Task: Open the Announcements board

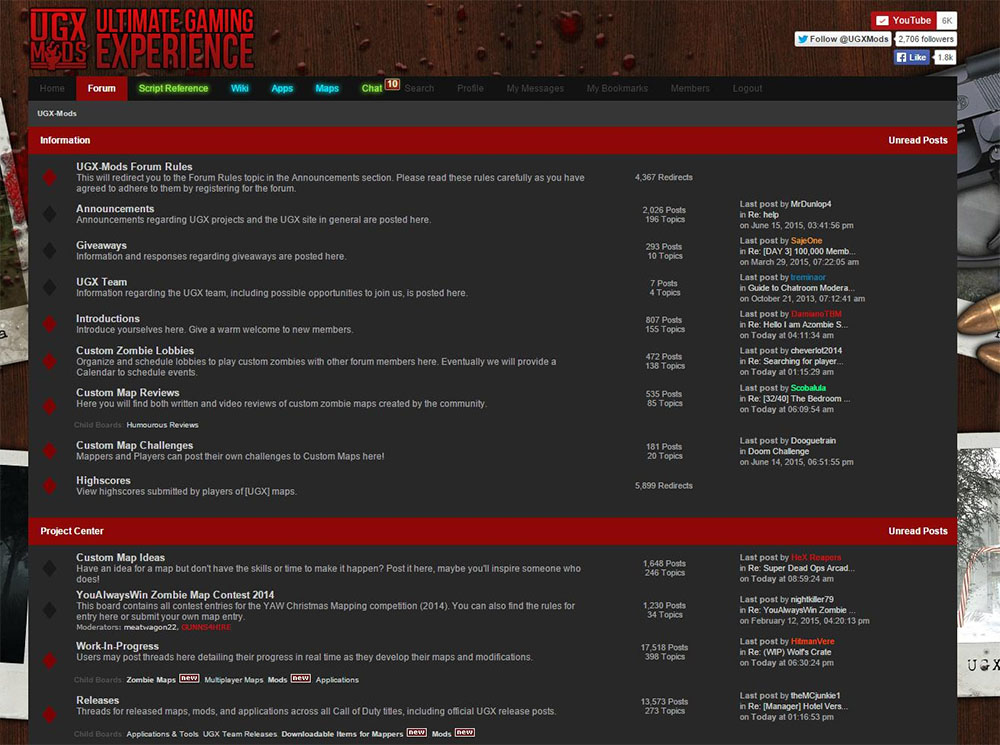Action: tap(115, 209)
